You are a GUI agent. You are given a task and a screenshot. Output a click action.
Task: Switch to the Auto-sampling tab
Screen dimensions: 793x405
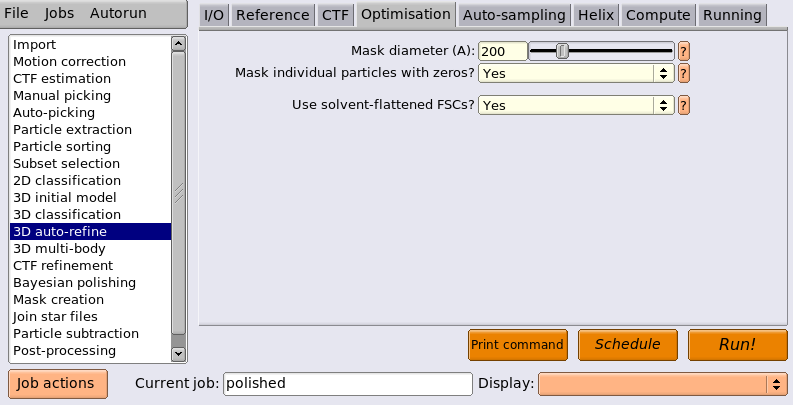click(x=514, y=15)
